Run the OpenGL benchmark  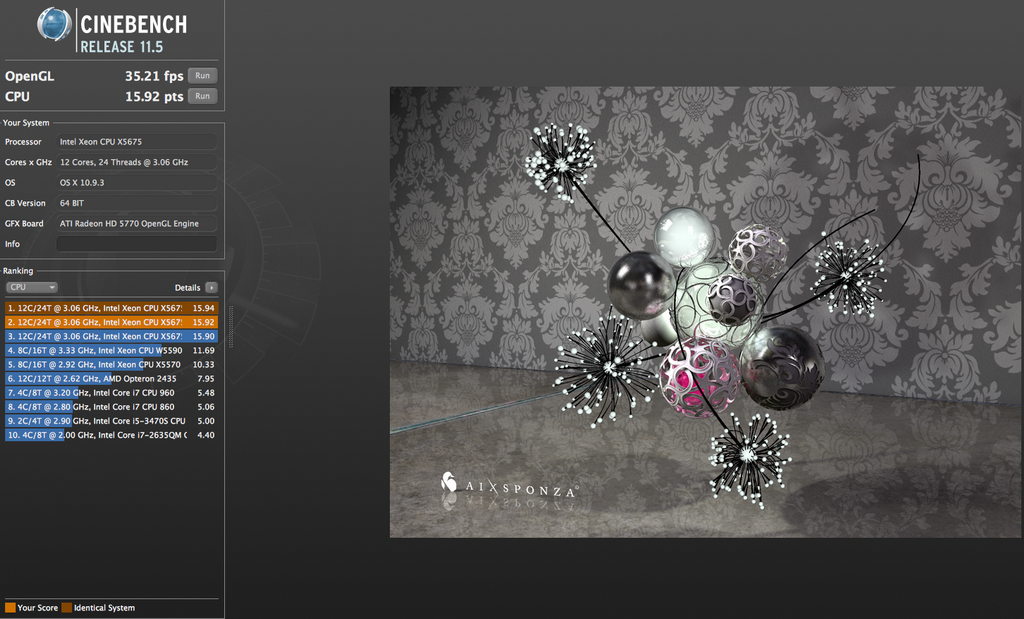tap(202, 76)
